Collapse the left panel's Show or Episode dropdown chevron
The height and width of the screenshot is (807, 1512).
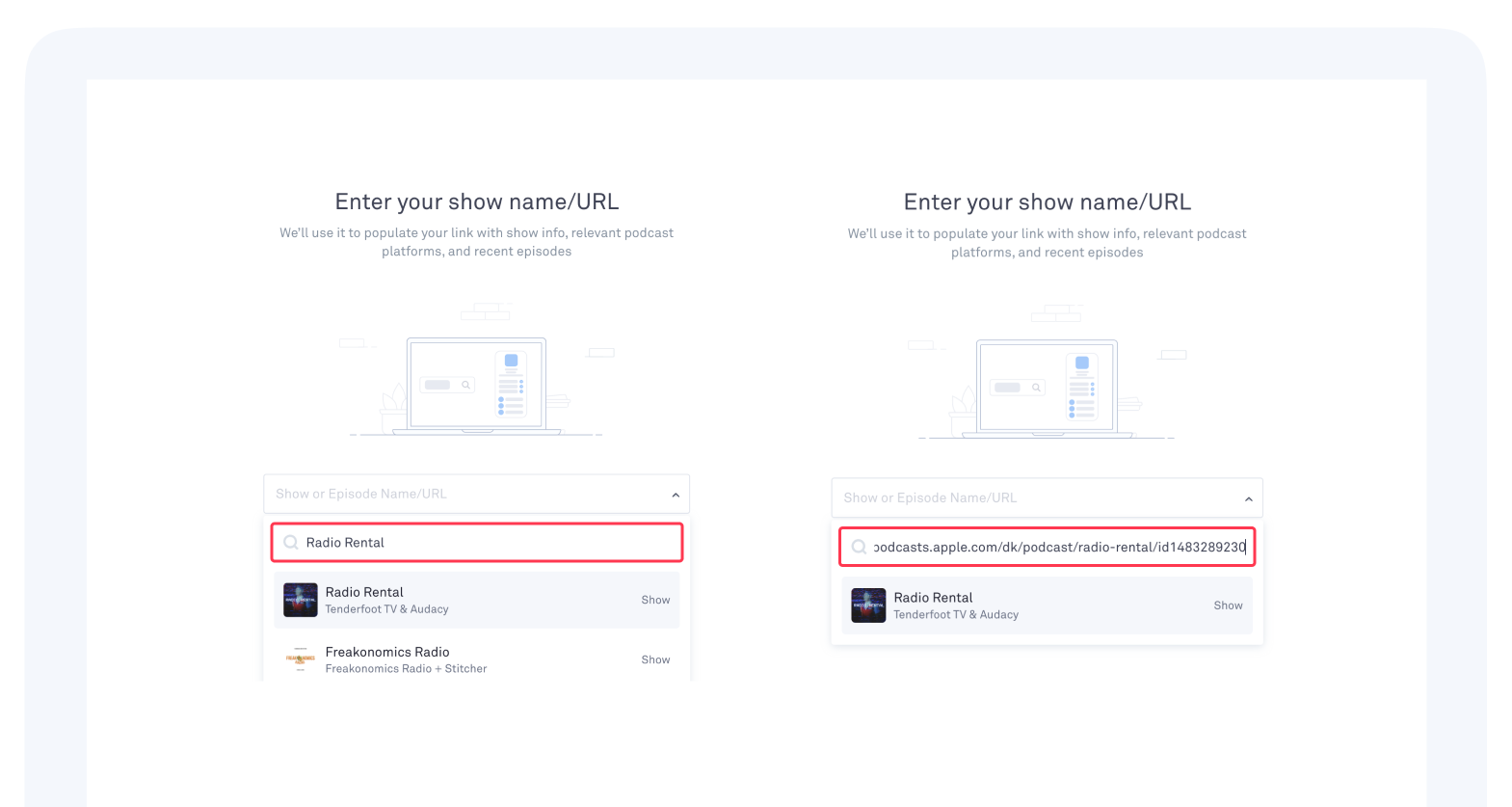676,495
